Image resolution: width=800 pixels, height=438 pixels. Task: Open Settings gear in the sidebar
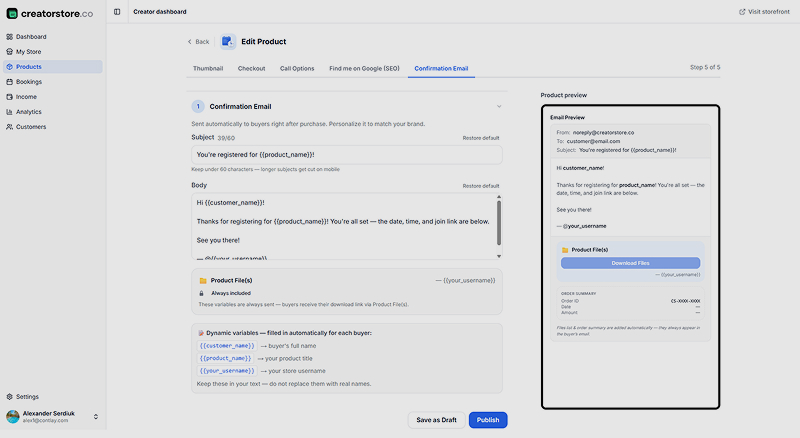(9, 397)
